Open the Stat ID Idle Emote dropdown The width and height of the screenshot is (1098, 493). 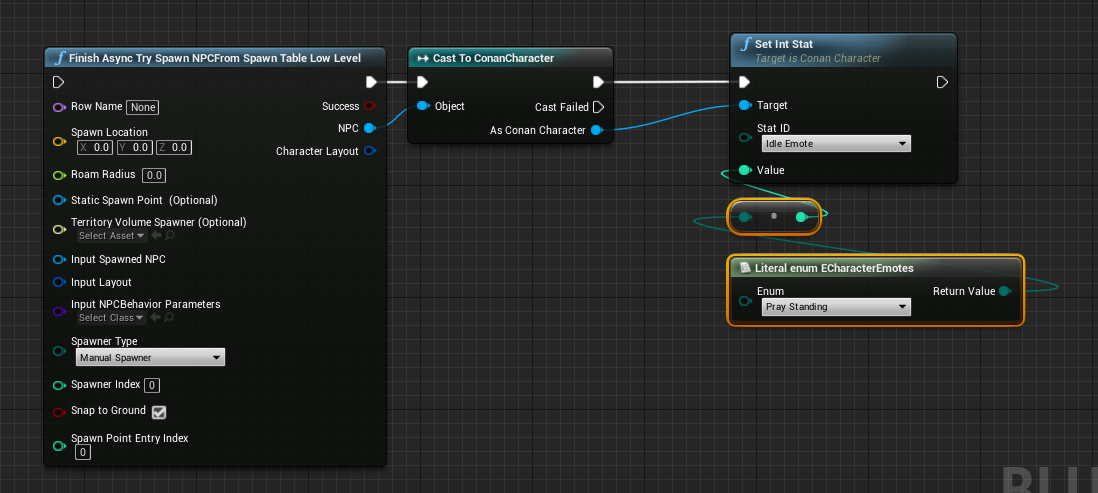[x=834, y=144]
